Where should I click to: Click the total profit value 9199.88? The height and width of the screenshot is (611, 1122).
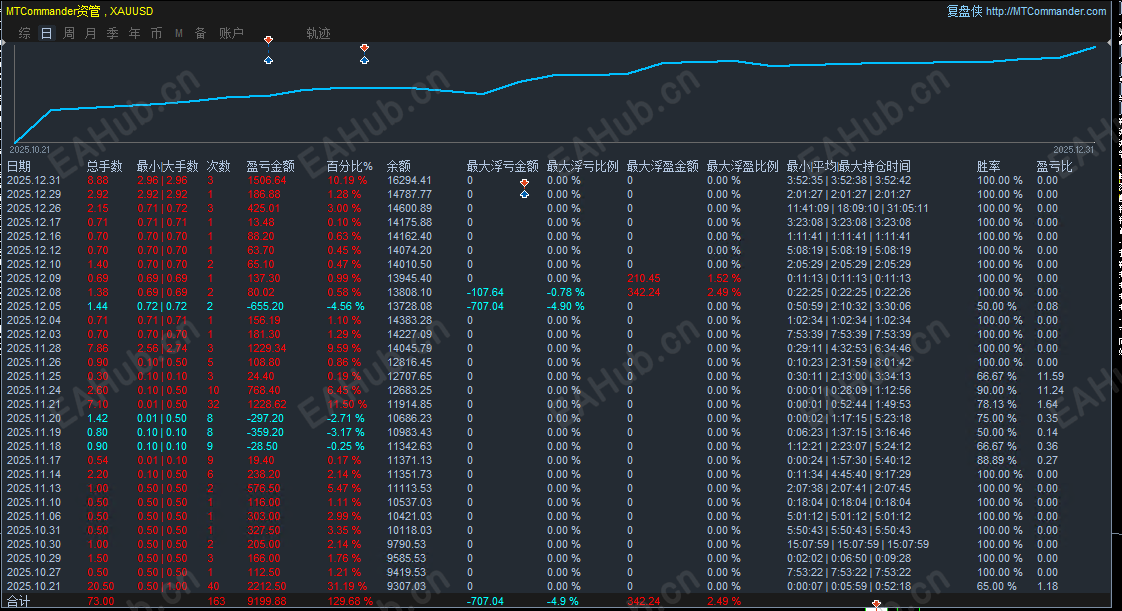tap(267, 601)
